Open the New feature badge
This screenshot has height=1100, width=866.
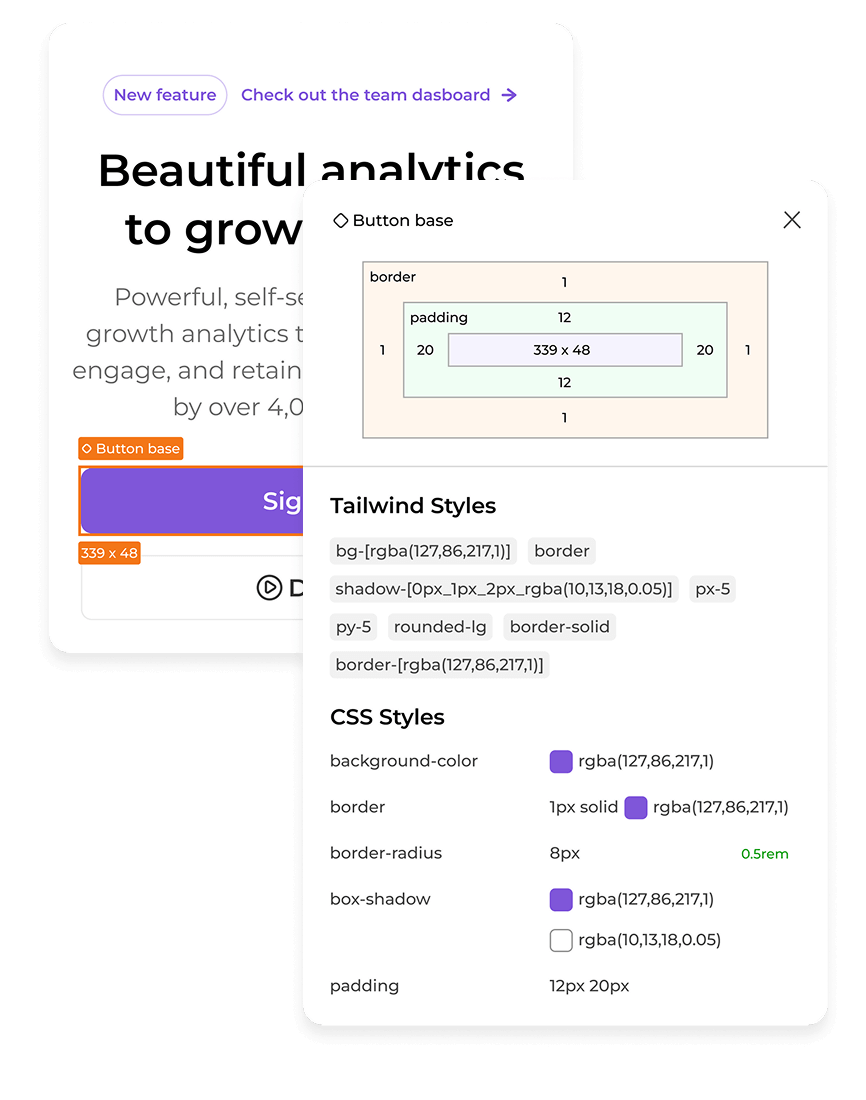point(165,95)
